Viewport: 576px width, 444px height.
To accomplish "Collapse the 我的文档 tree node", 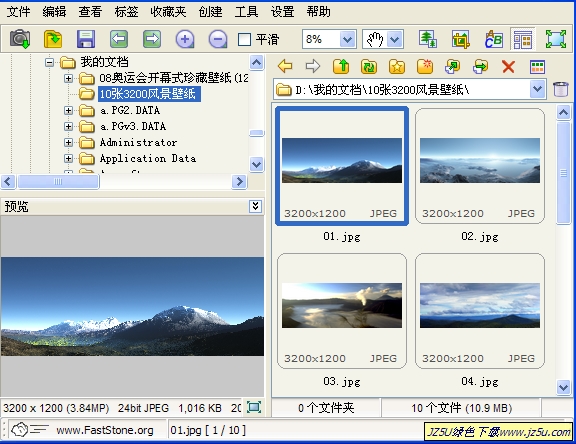I will (x=49, y=62).
